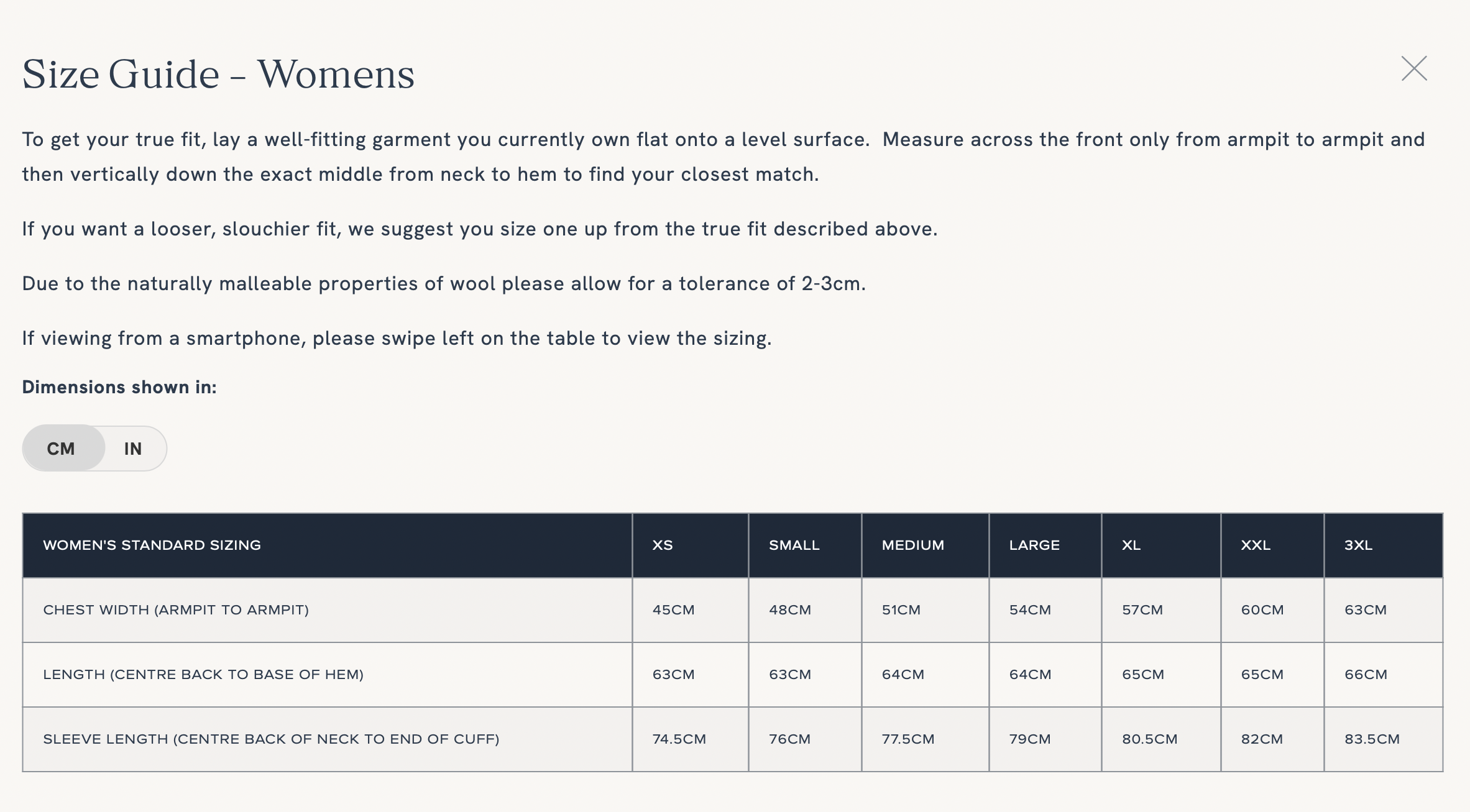Screen dimensions: 1470x812
Task: Click the 3XL column header
Action: (x=1358, y=545)
